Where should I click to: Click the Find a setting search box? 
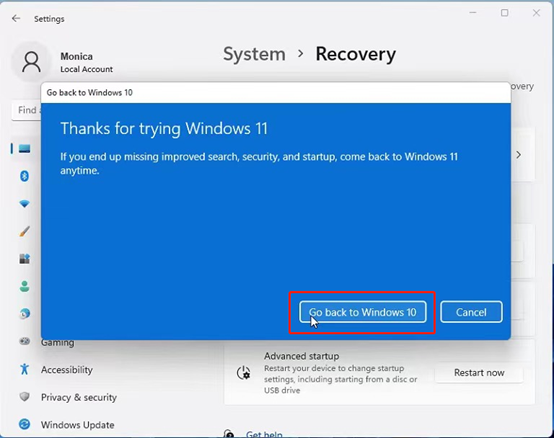(x=27, y=110)
